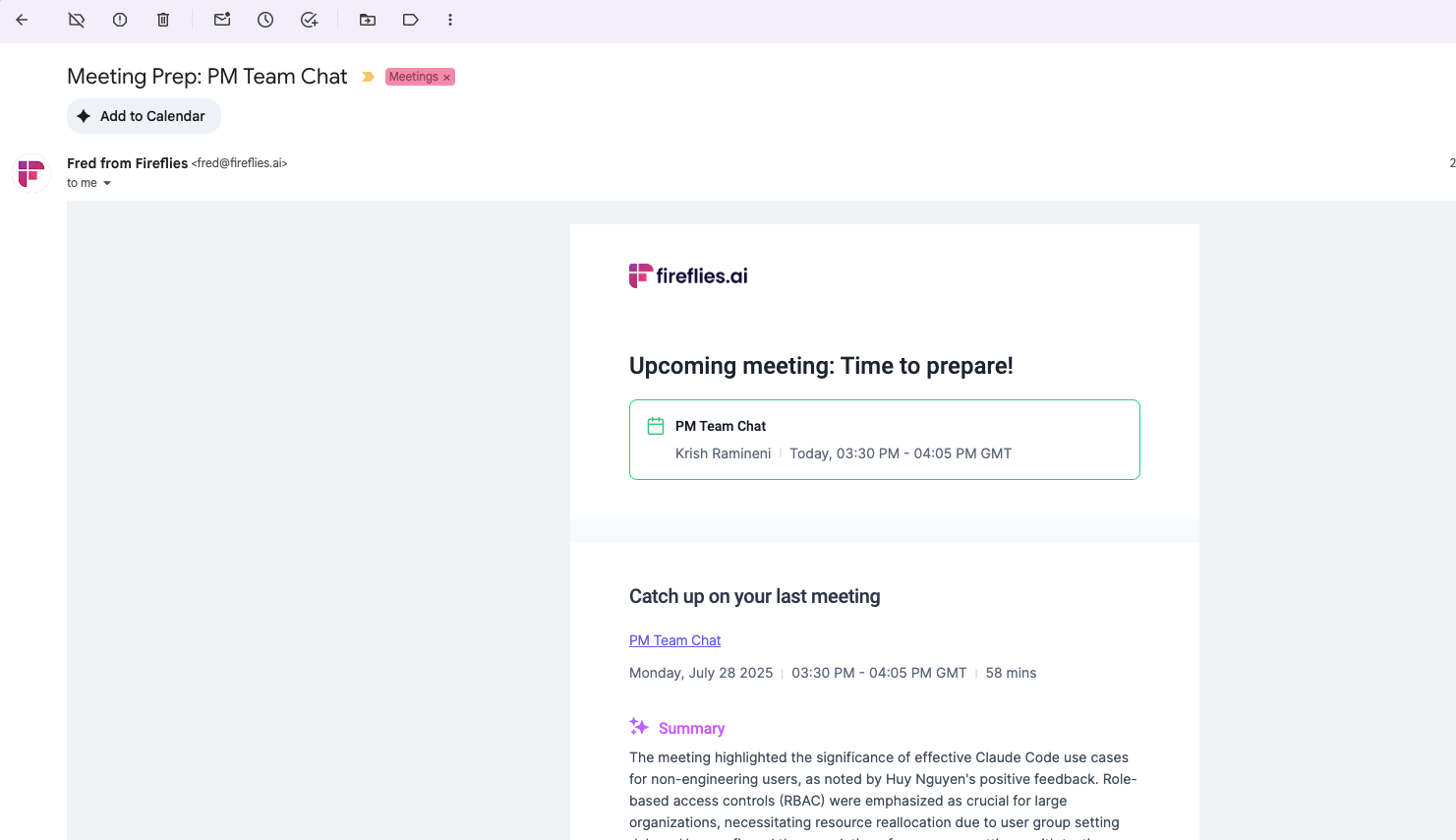Image resolution: width=1456 pixels, height=840 pixels.
Task: Toggle the archive action for this email
Action: (77, 20)
